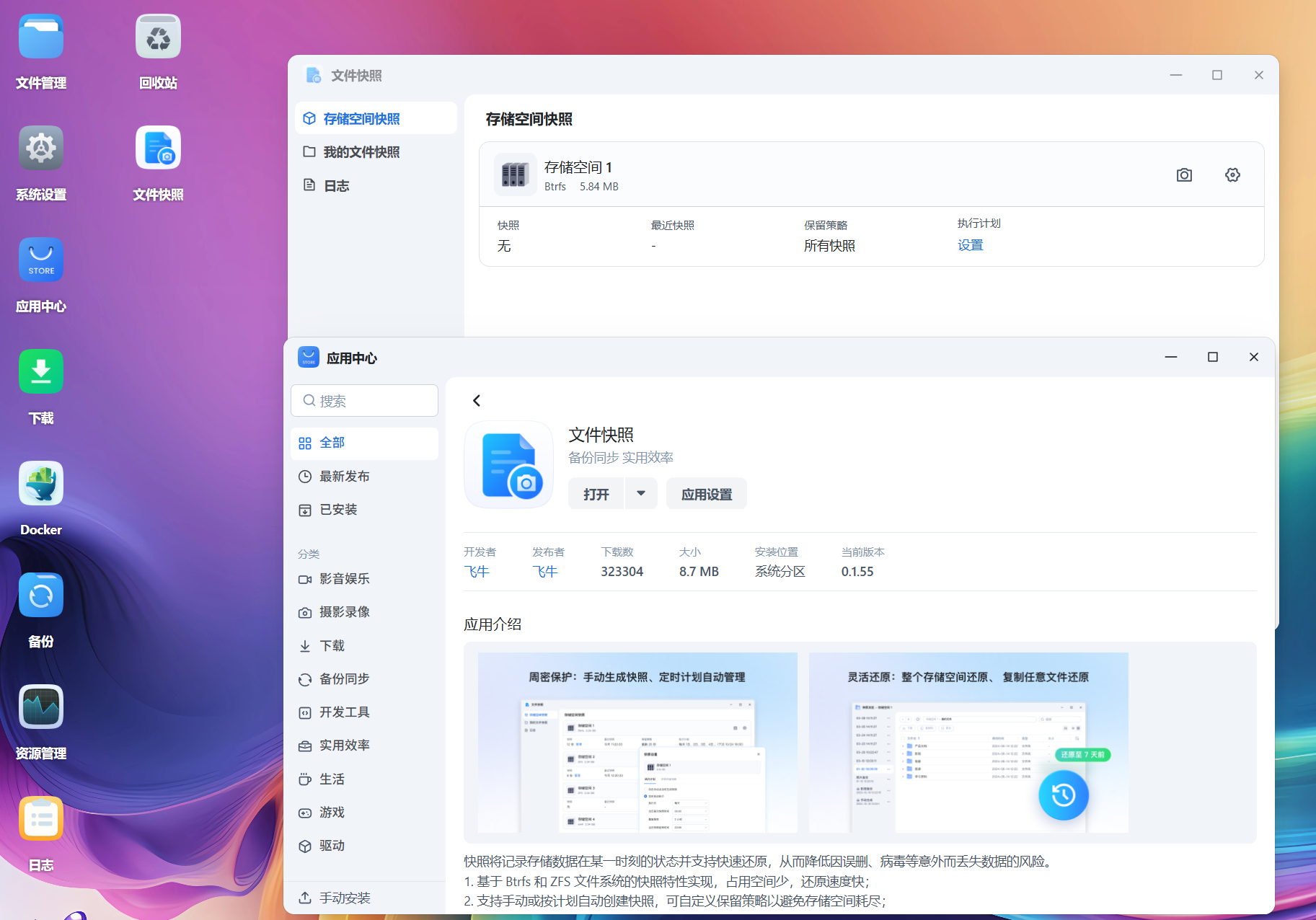
Task: Click the 飞牛 publisher link under 发布者
Action: click(x=545, y=572)
